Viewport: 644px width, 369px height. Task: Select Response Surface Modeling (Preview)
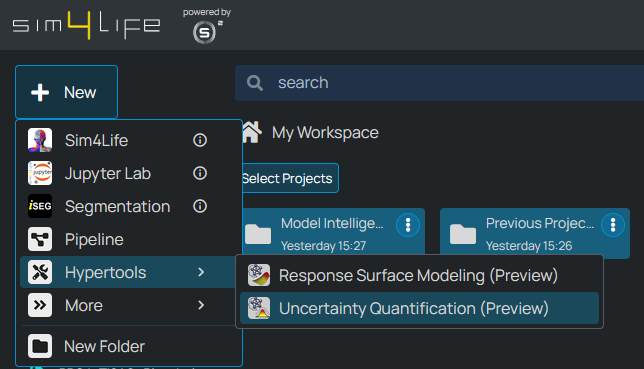(419, 275)
